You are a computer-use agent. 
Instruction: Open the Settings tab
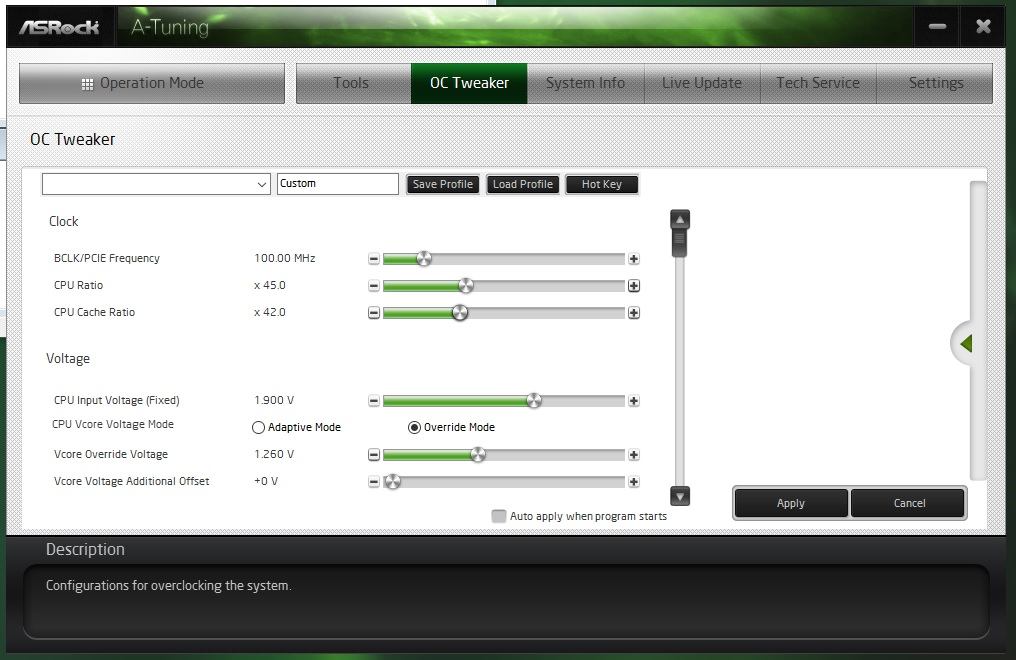(935, 83)
